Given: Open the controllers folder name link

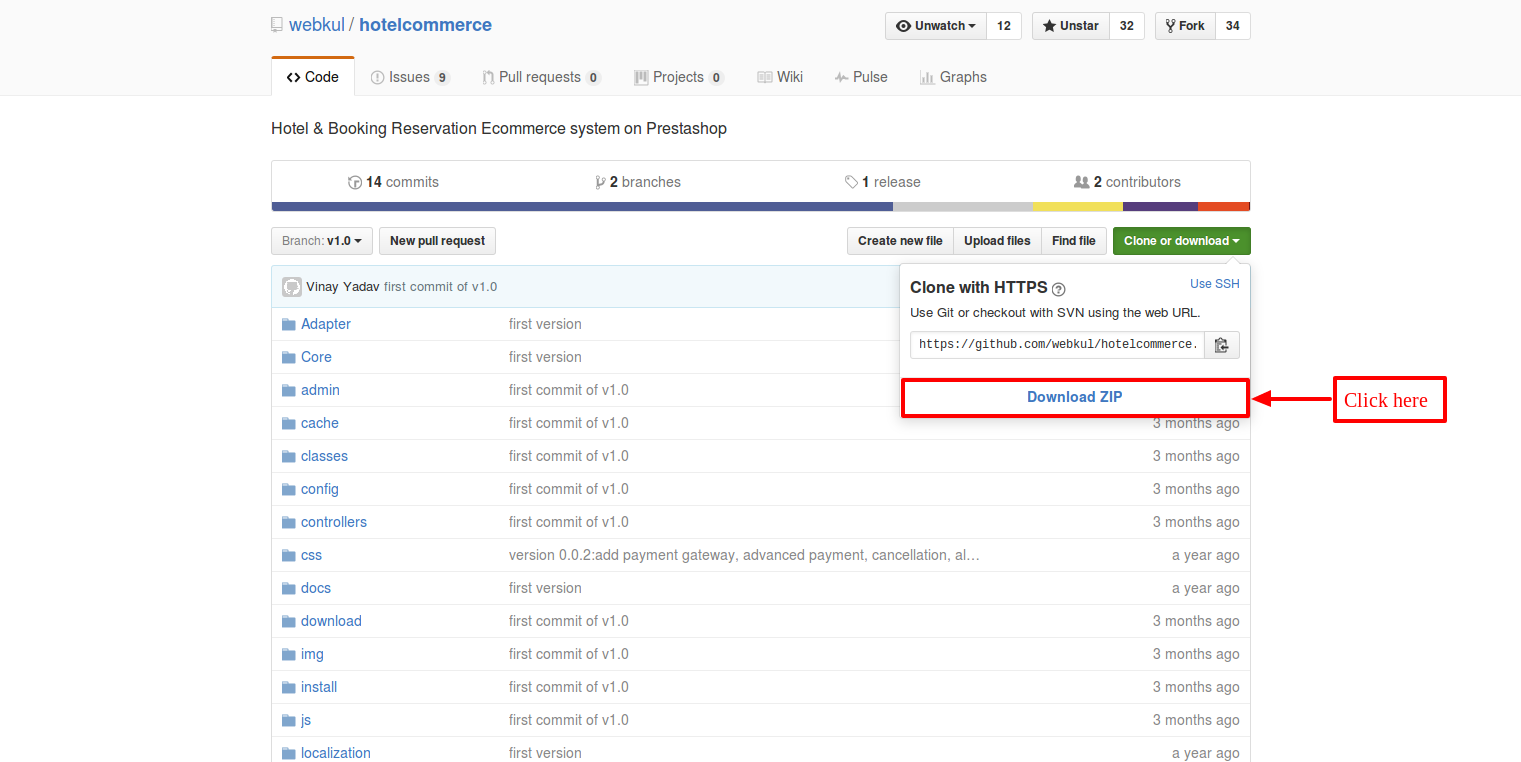Looking at the screenshot, I should tap(334, 522).
